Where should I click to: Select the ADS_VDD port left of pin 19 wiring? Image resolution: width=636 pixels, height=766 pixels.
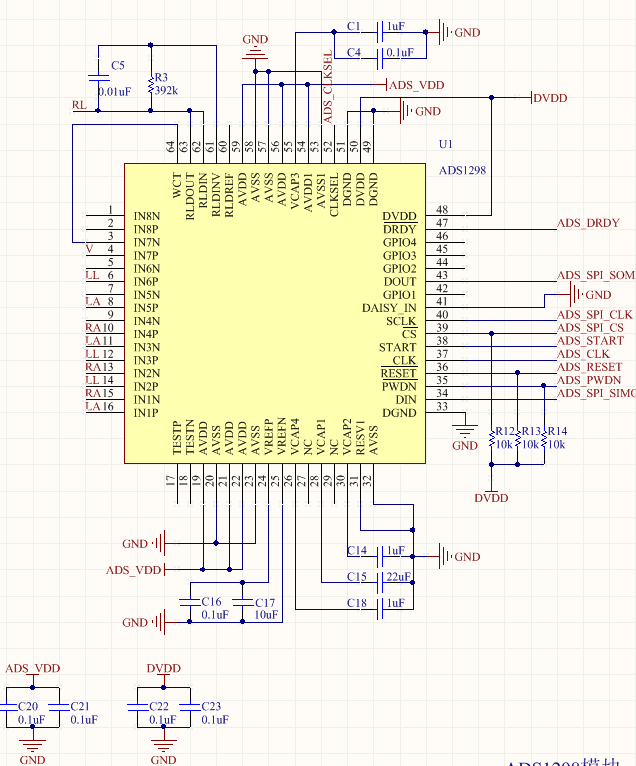(x=142, y=570)
